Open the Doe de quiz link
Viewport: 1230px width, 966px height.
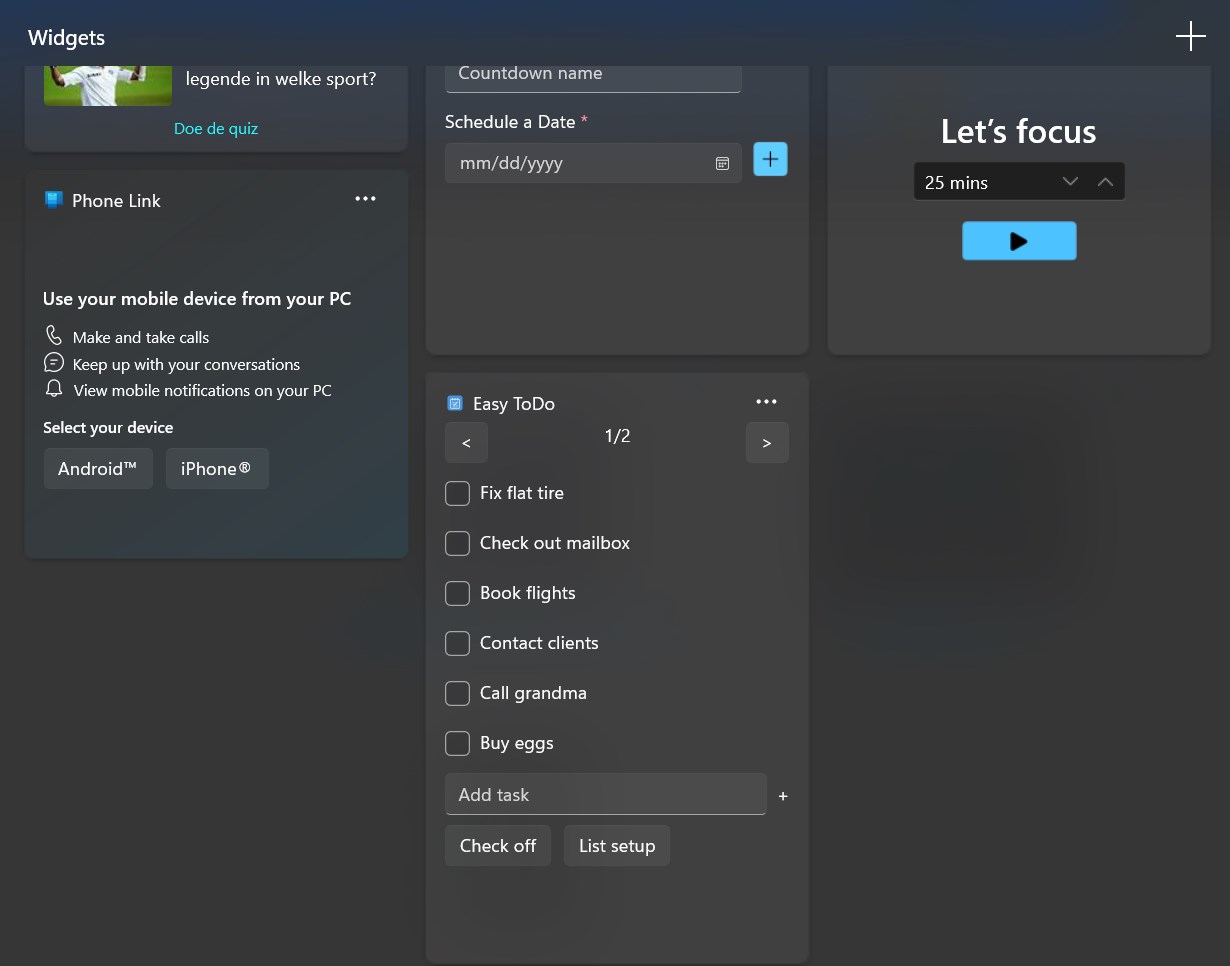pyautogui.click(x=216, y=128)
